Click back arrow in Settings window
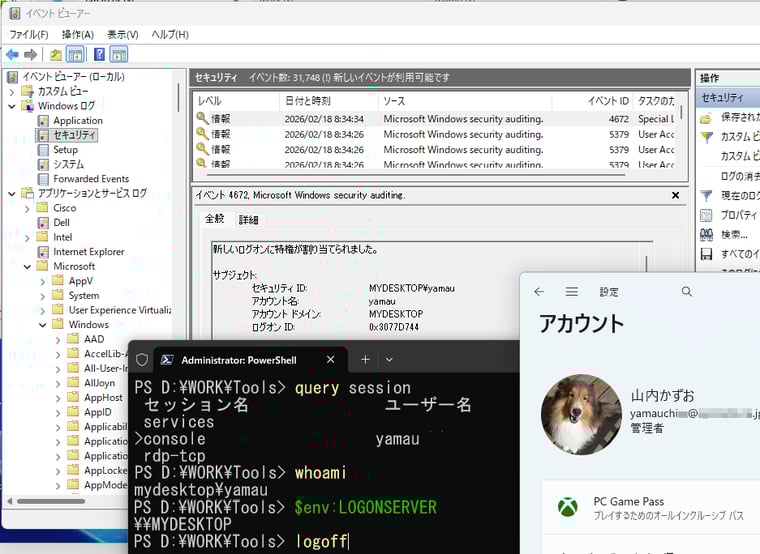The height and width of the screenshot is (554, 760). [539, 292]
